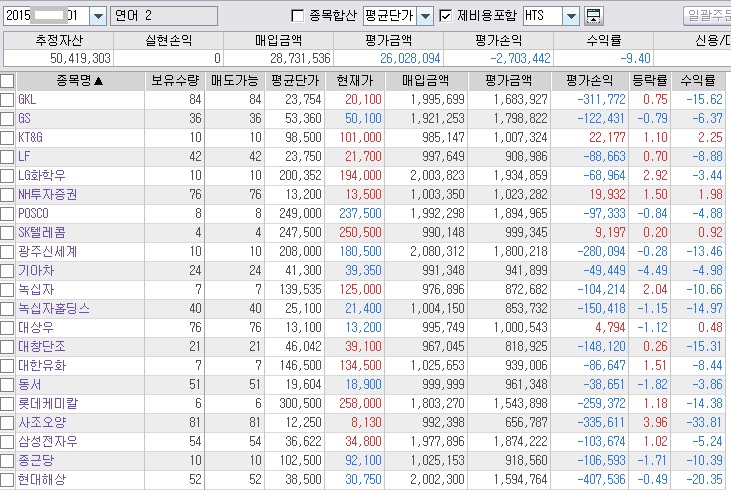The width and height of the screenshot is (731, 495).
Task: Click 광주신세계 purchase amount 2,080,312
Action: point(437,252)
